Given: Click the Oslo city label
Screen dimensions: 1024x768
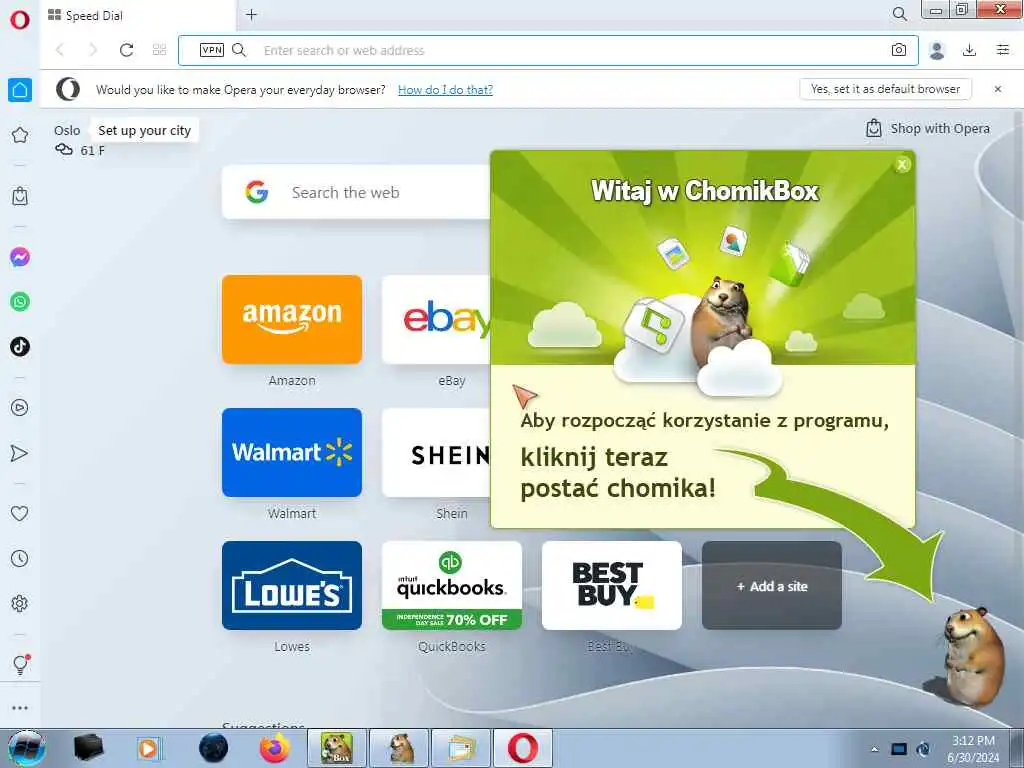Looking at the screenshot, I should pyautogui.click(x=67, y=131).
